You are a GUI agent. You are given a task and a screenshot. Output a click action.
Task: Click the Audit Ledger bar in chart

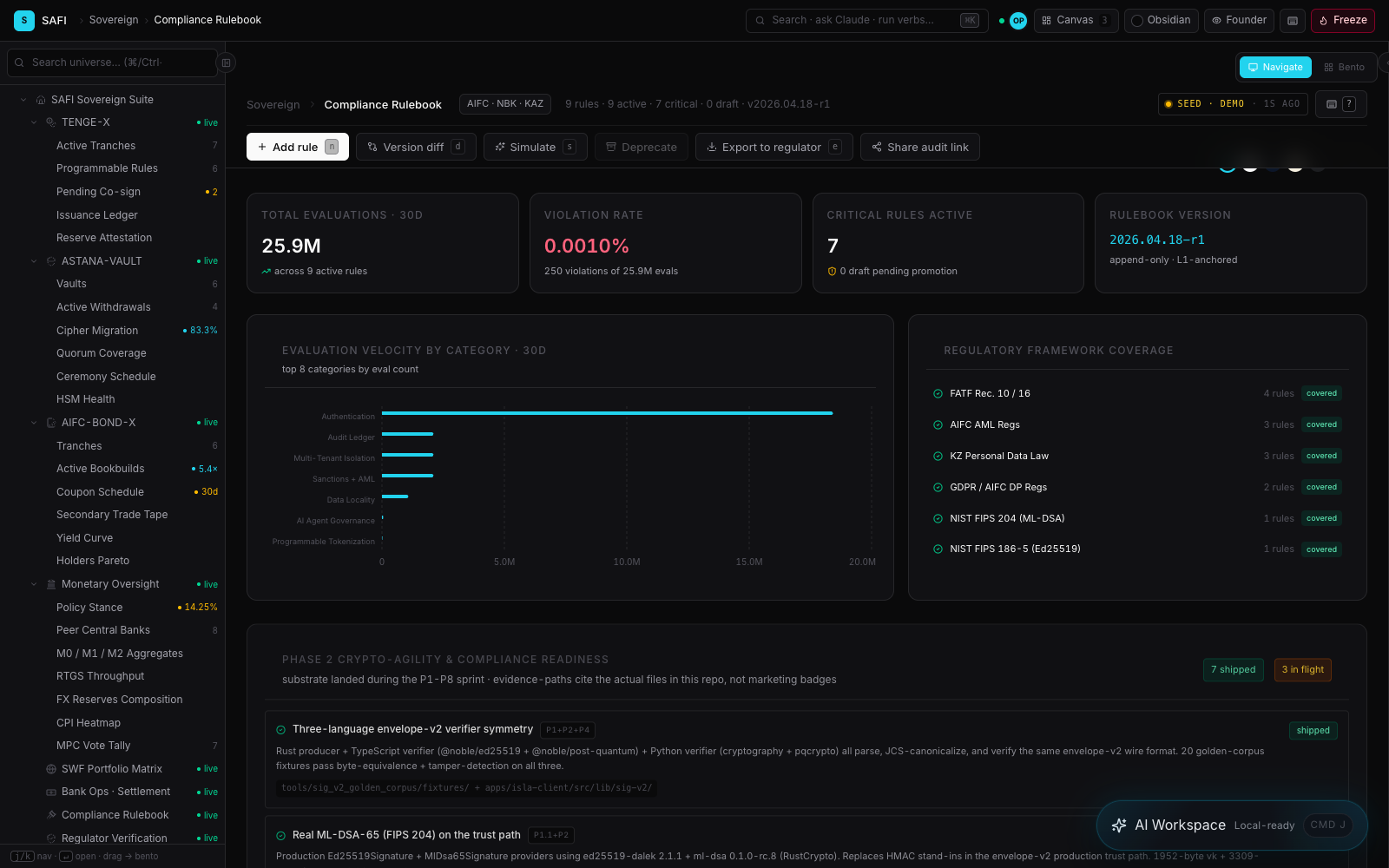[x=407, y=434]
